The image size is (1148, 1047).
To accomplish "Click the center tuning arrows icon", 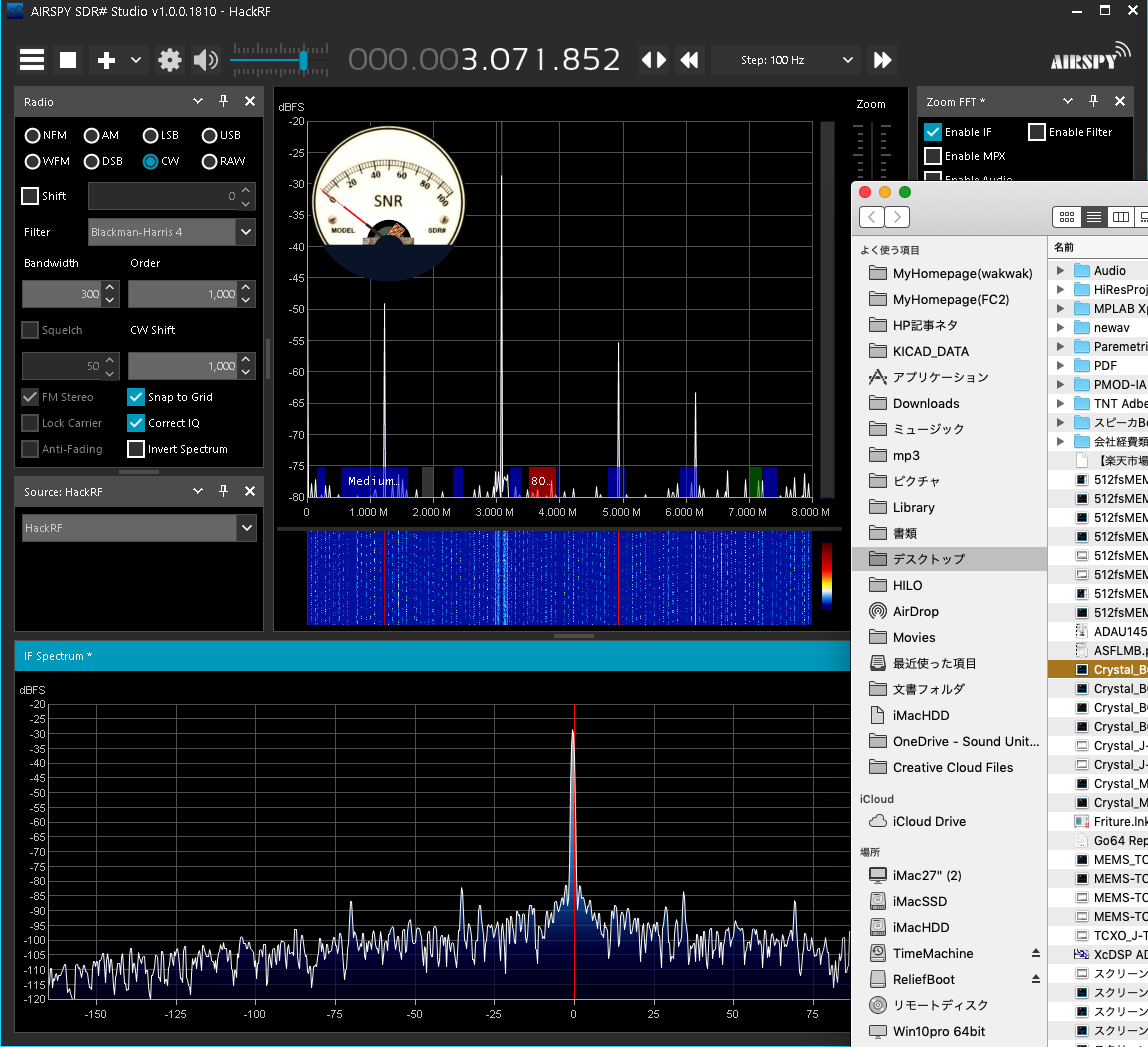I will coord(654,59).
